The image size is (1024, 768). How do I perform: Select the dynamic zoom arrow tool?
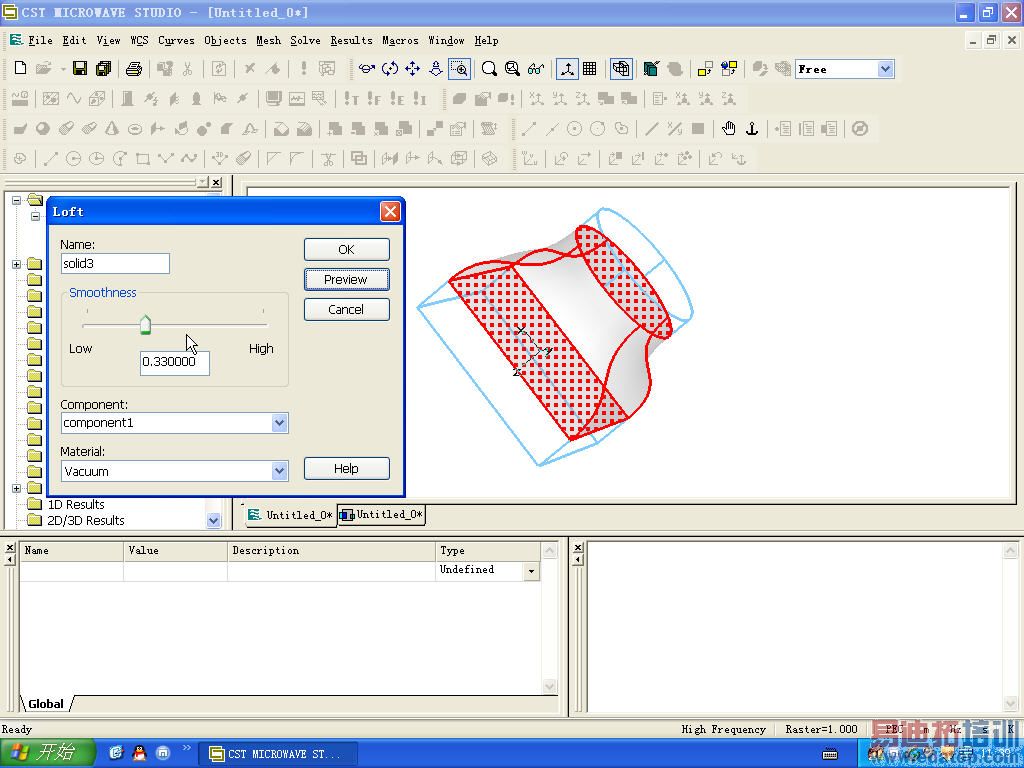tap(436, 69)
